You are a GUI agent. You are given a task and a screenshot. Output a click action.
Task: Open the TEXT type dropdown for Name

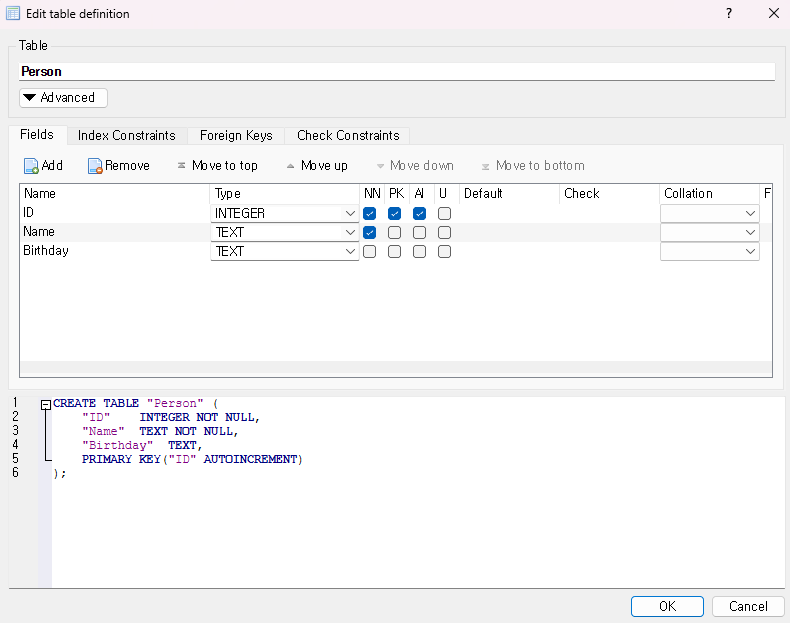285,233
